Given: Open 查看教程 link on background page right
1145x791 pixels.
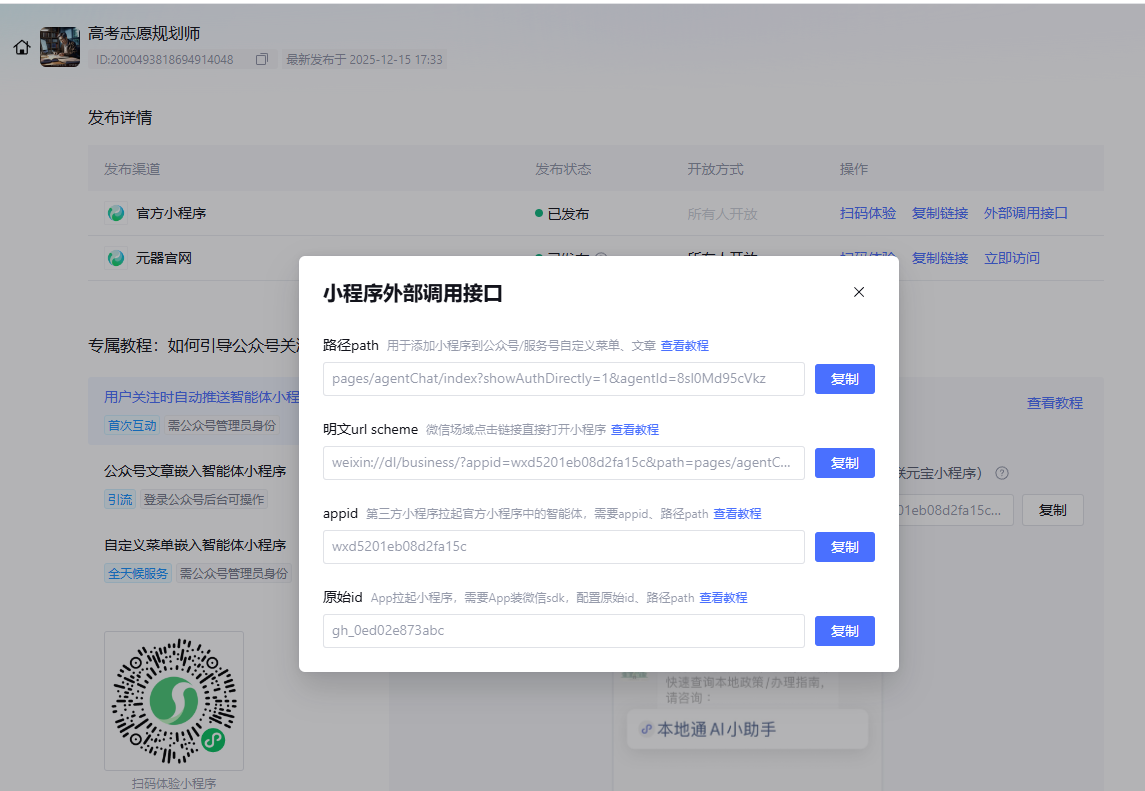Looking at the screenshot, I should point(1054,403).
